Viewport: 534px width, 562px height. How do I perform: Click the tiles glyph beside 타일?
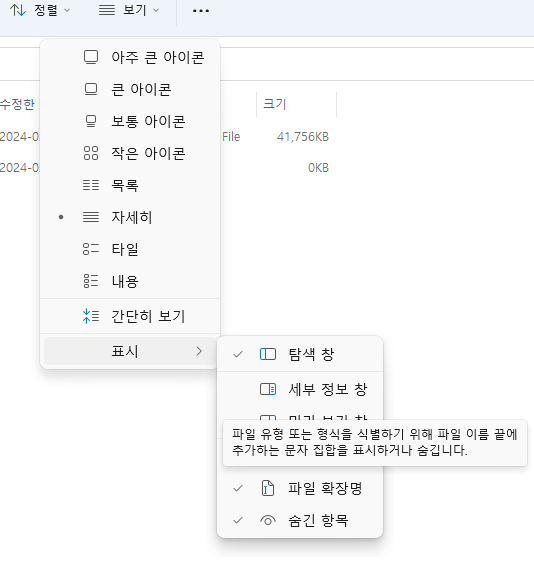(x=91, y=249)
